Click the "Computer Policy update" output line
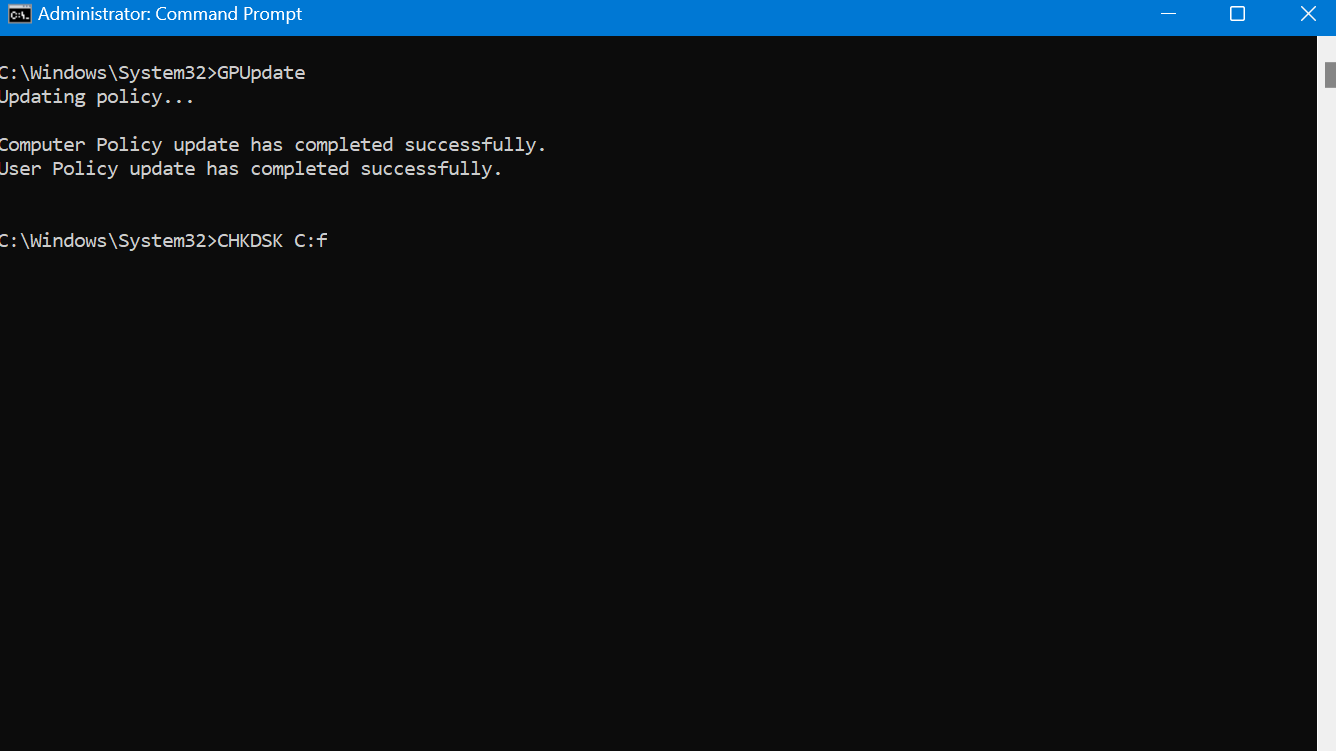Viewport: 1336px width, 751px height. coord(273,145)
